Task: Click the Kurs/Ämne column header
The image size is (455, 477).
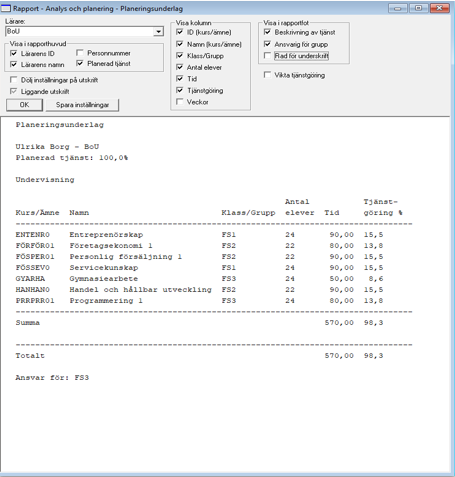Action: pos(37,213)
